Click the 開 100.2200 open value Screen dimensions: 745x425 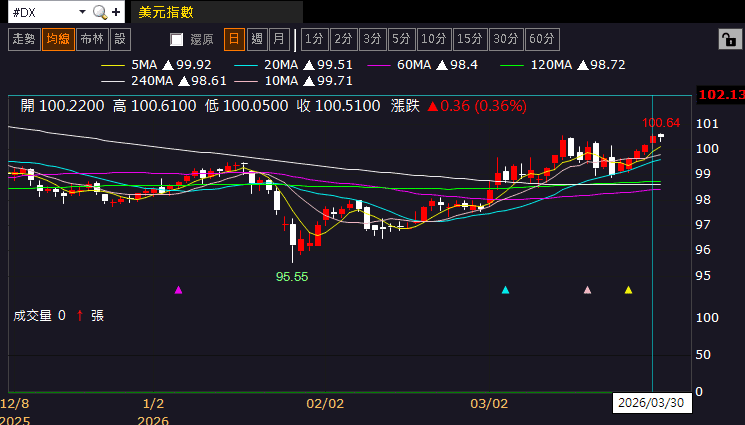tap(62, 106)
